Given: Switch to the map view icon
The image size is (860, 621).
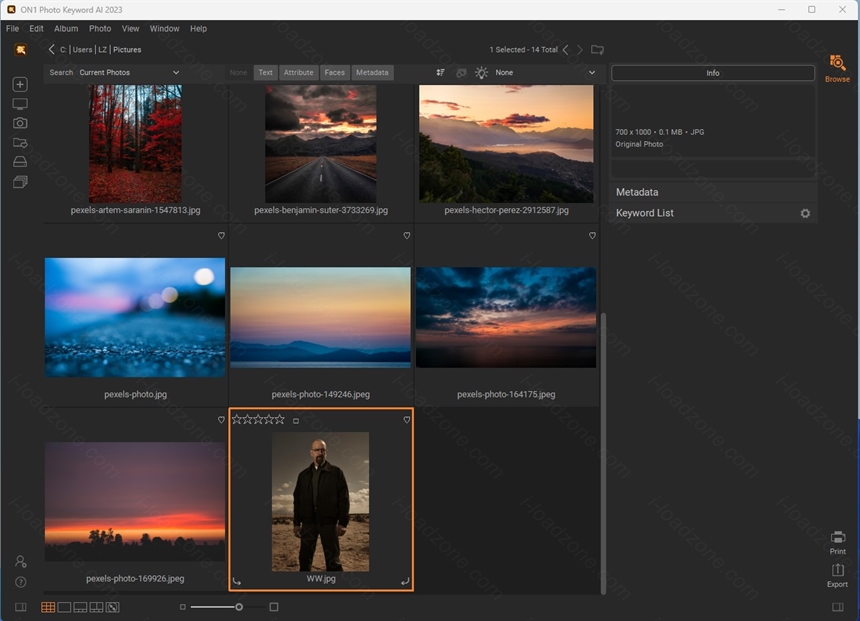Looking at the screenshot, I should (112, 607).
